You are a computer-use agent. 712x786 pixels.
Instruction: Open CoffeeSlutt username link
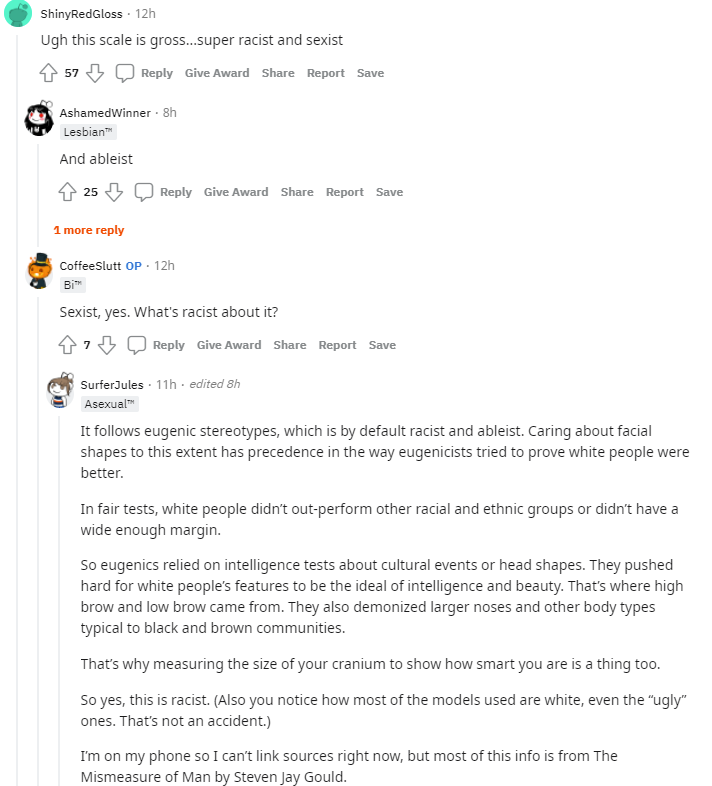point(90,266)
